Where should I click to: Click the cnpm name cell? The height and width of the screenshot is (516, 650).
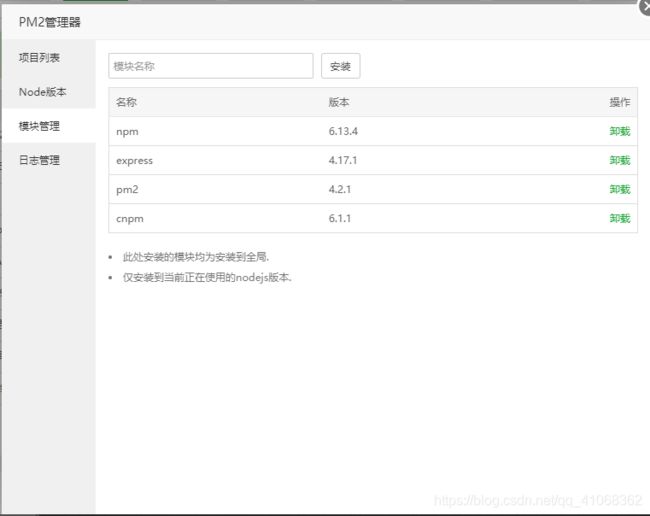(x=130, y=219)
